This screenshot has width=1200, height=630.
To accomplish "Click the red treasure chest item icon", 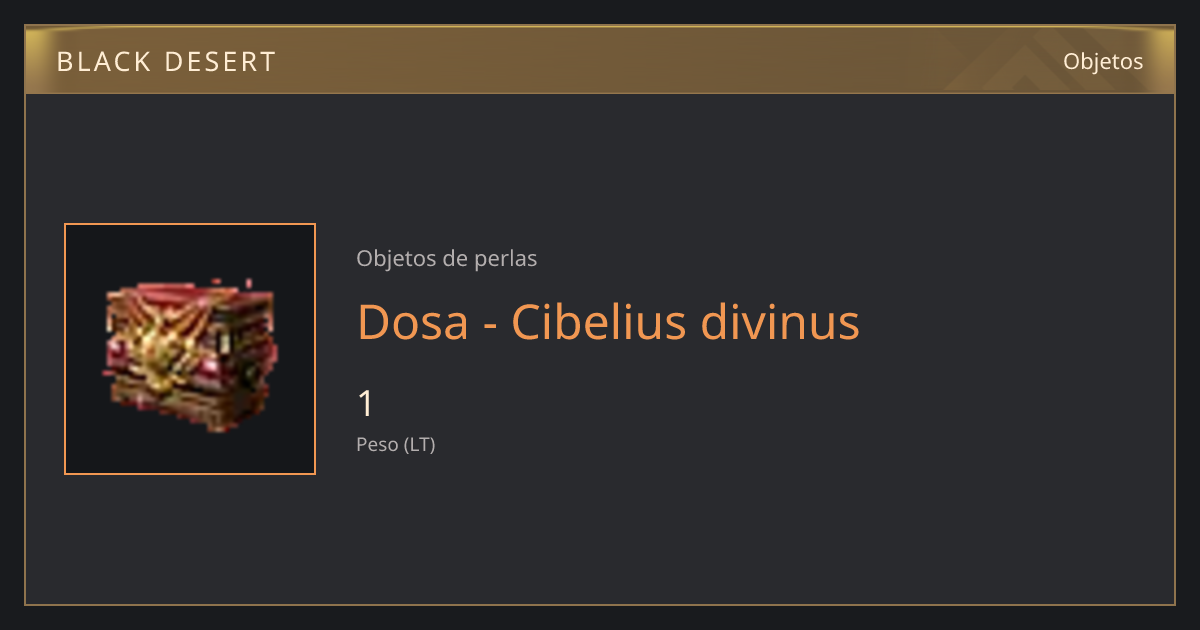I will [190, 350].
